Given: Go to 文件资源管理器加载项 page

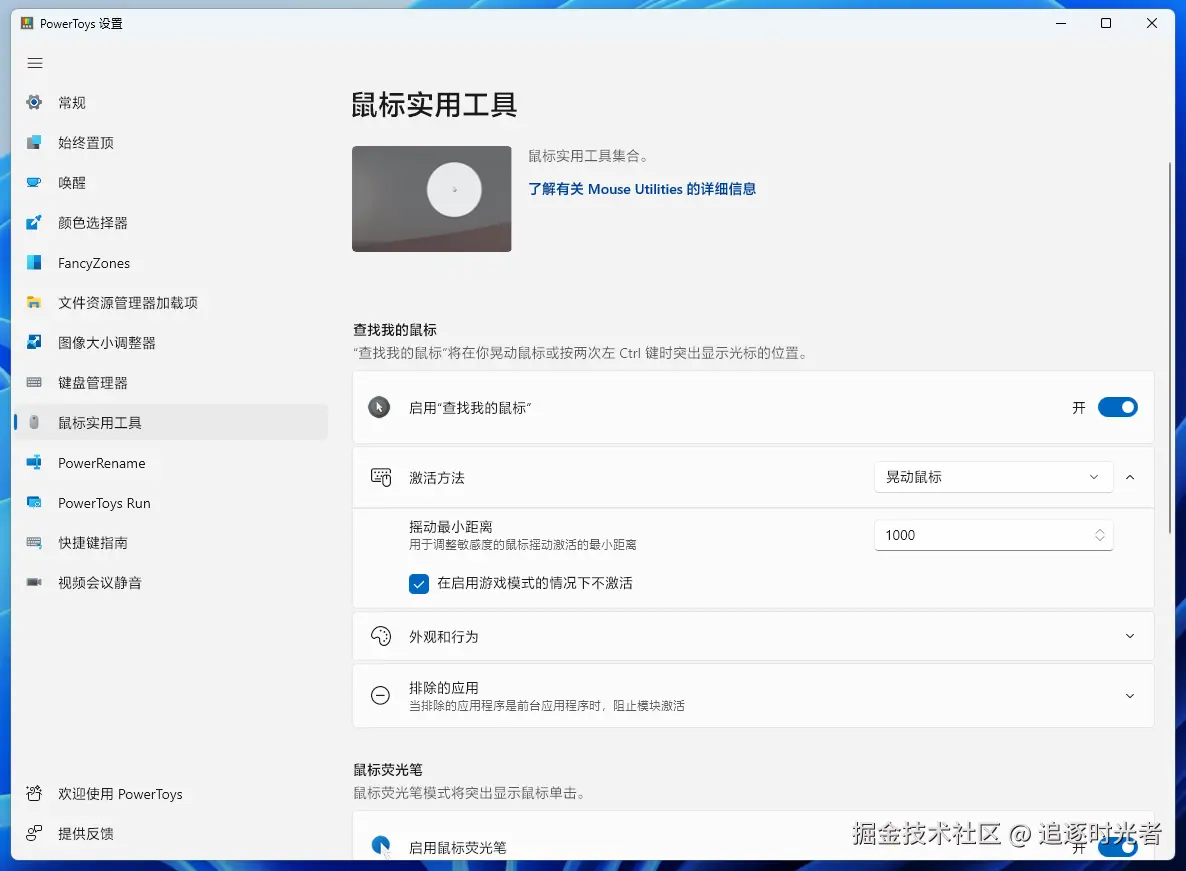Looking at the screenshot, I should pyautogui.click(x=127, y=303).
